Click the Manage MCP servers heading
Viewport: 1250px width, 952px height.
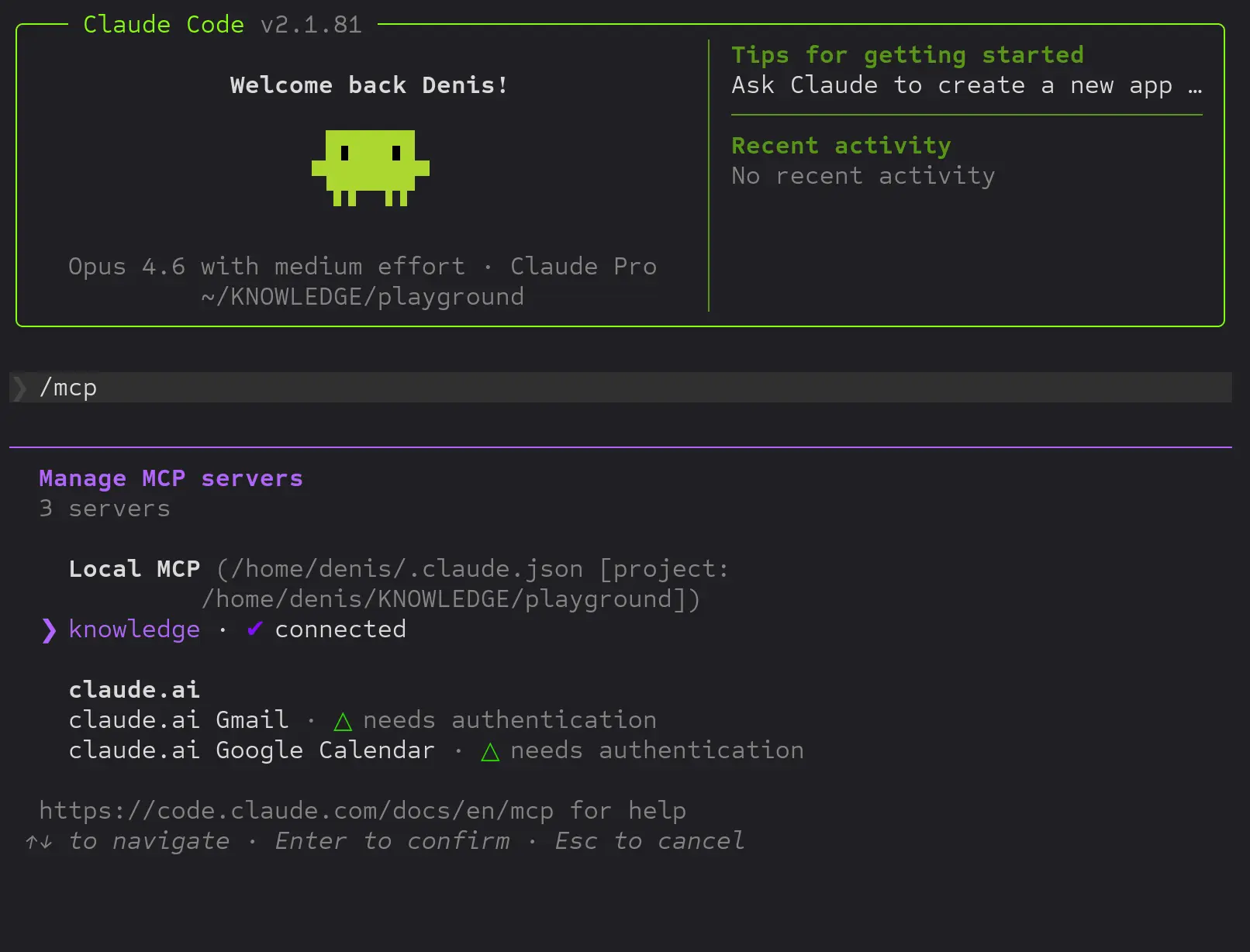coord(171,478)
